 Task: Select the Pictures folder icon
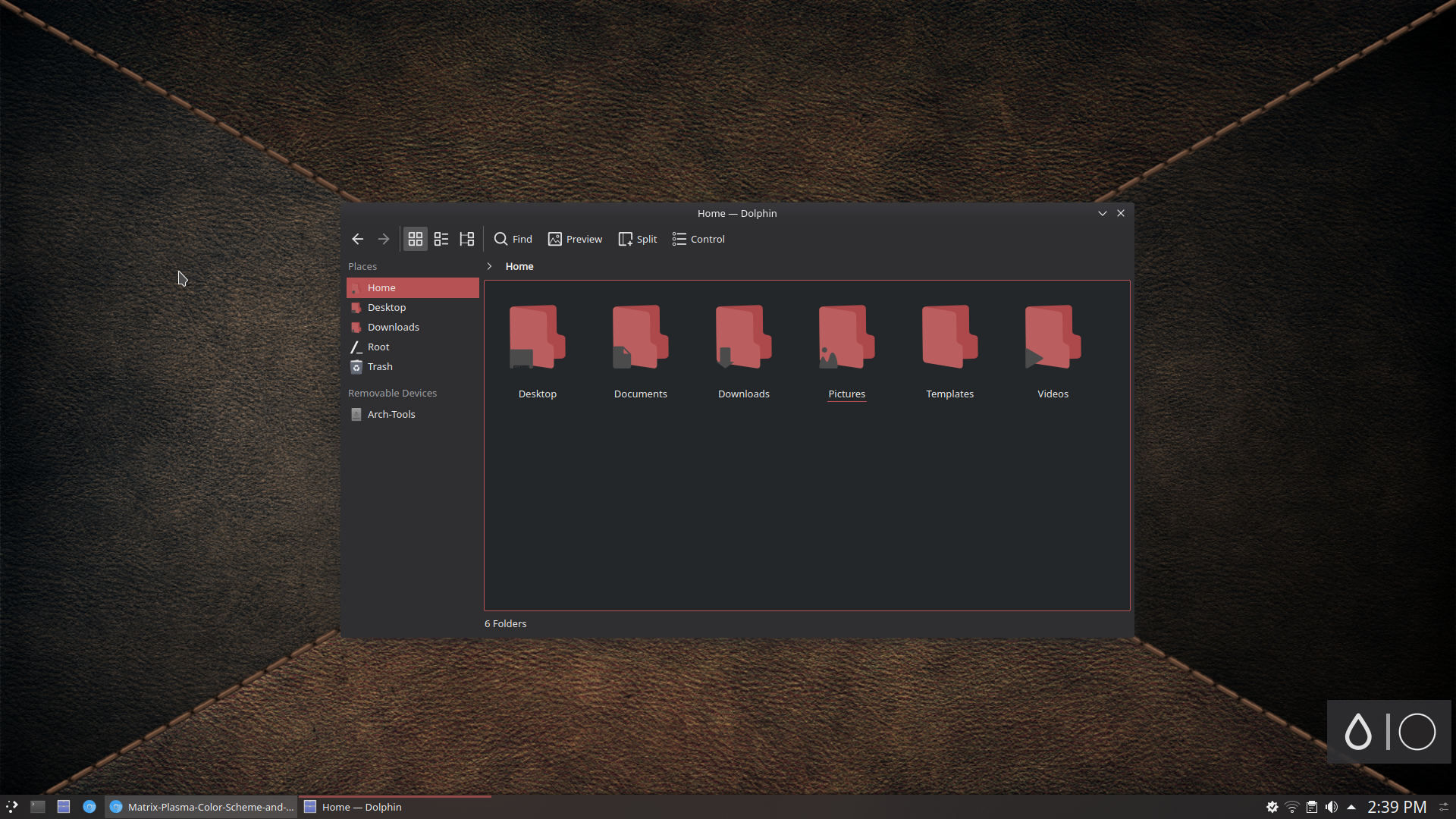tap(847, 337)
